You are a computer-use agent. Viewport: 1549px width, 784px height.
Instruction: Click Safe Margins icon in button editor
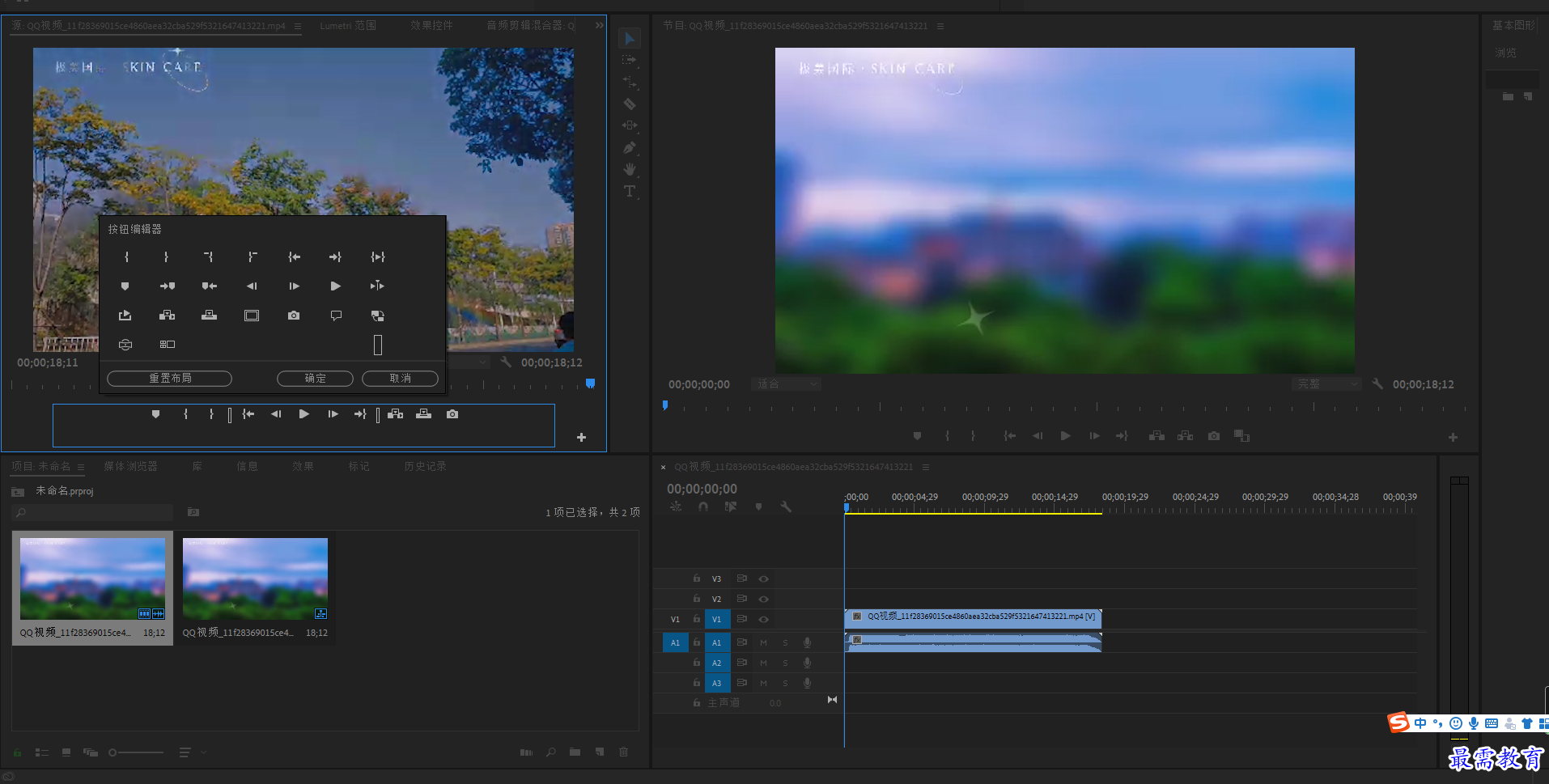252,316
